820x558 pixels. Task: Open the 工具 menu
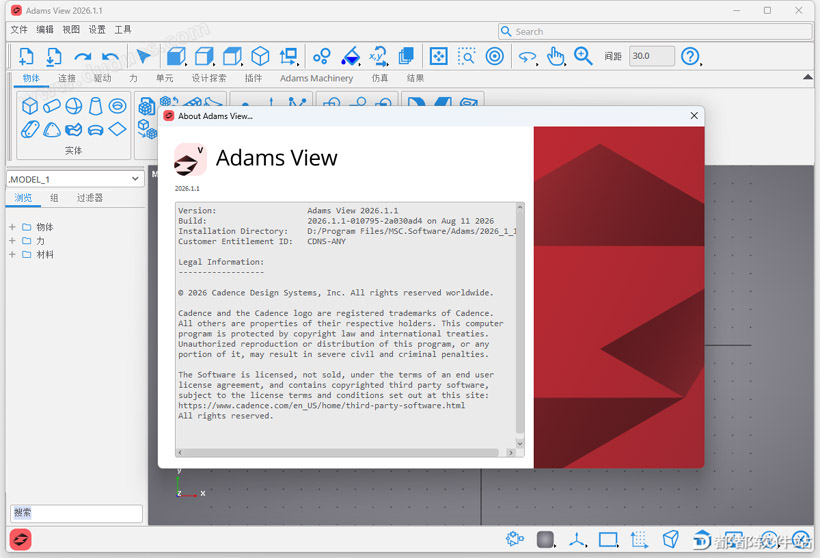tap(123, 30)
